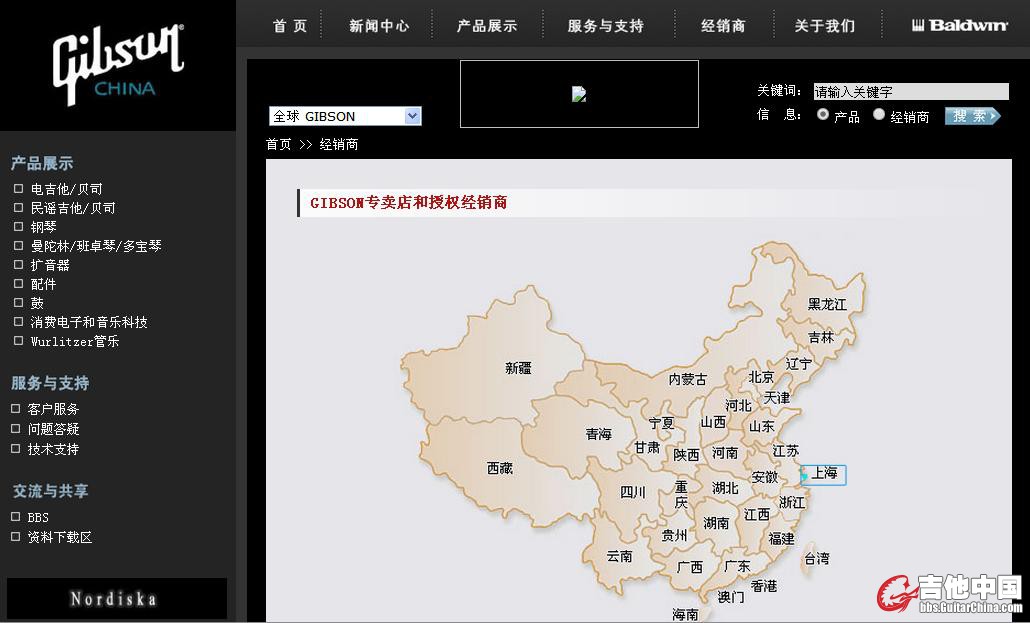
Task: Open 问题答疑 support link
Action: pos(53,429)
